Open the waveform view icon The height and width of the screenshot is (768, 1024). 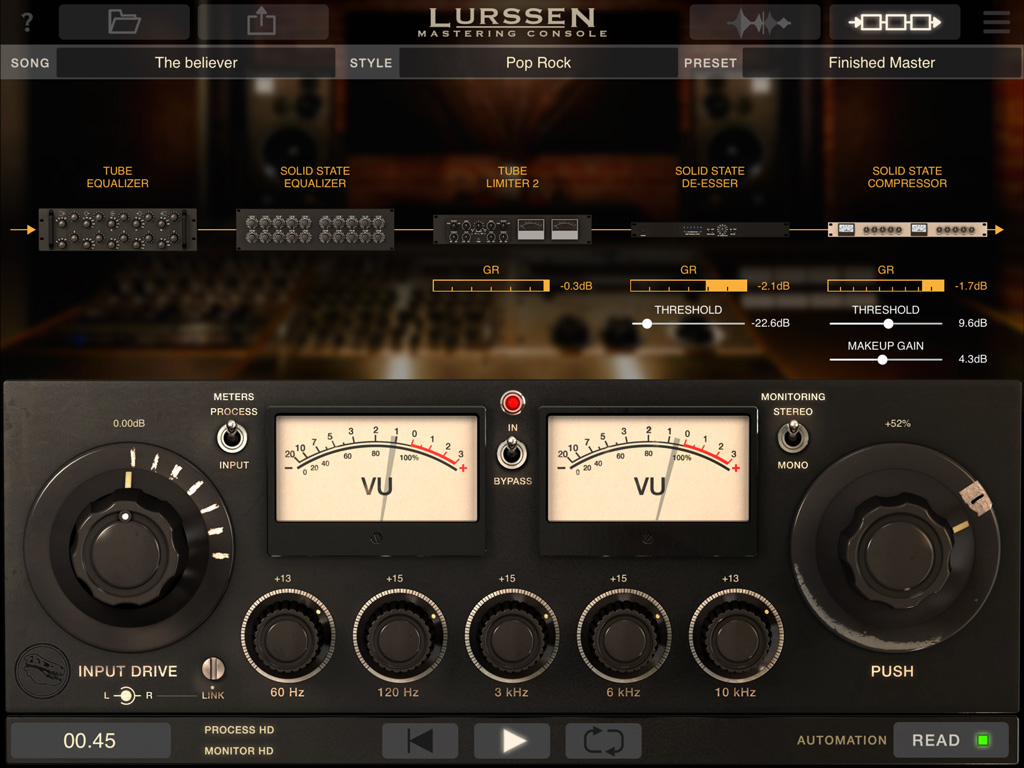(x=755, y=21)
